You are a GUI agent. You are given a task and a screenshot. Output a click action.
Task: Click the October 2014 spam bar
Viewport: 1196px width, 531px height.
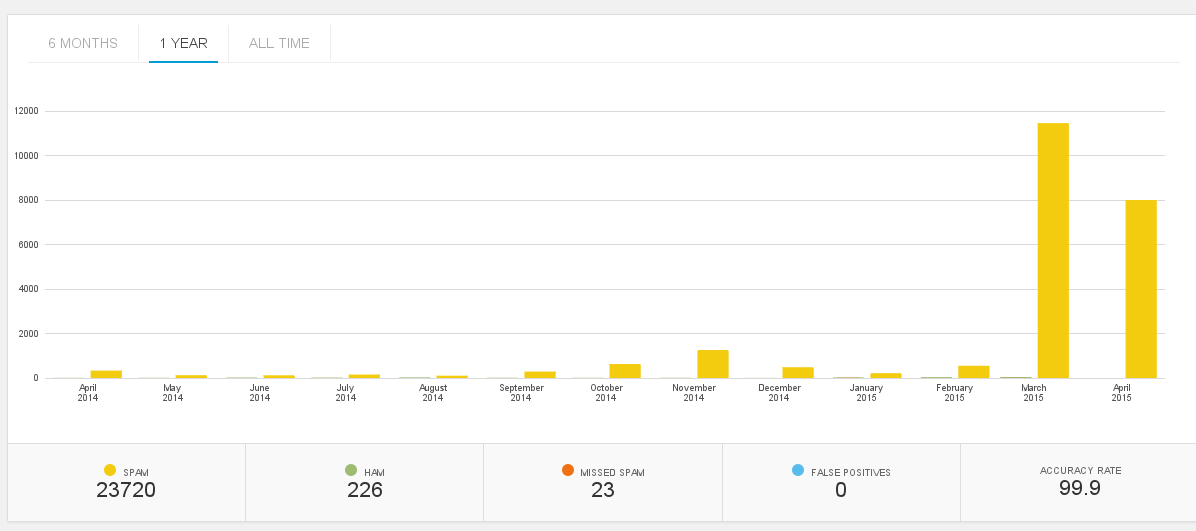[x=625, y=371]
